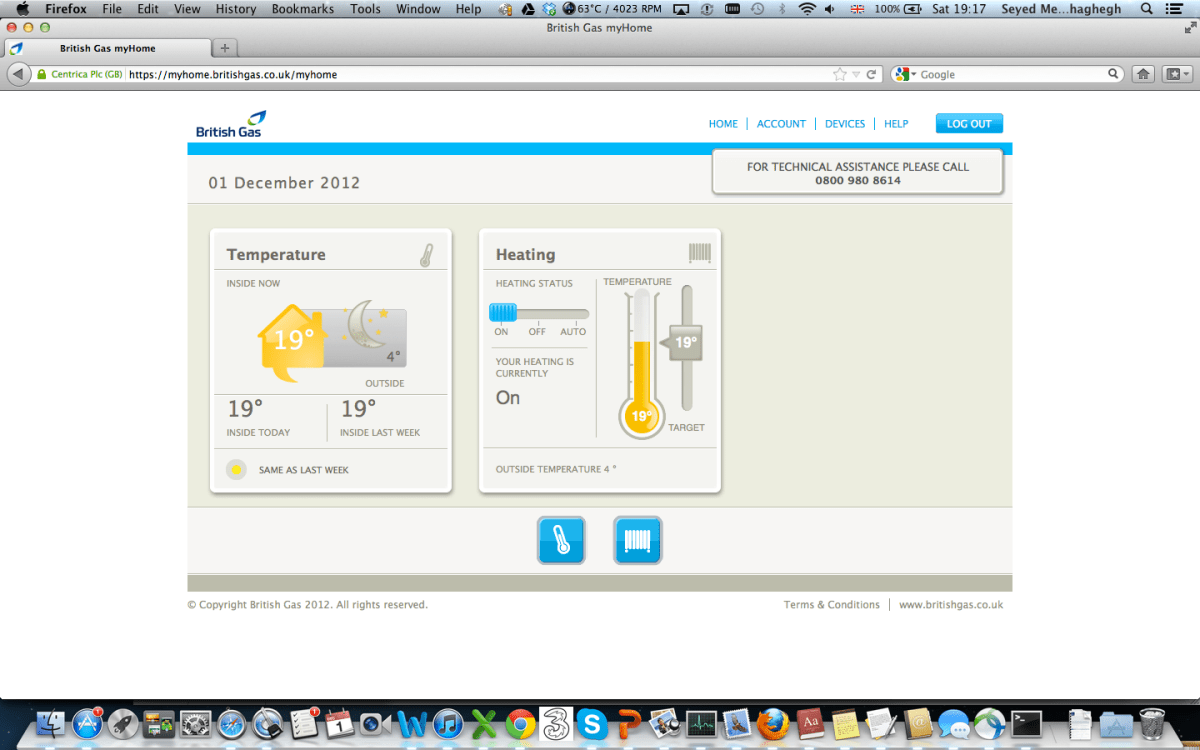Click the British Gas logo
Image resolution: width=1200 pixels, height=750 pixels.
[231, 125]
